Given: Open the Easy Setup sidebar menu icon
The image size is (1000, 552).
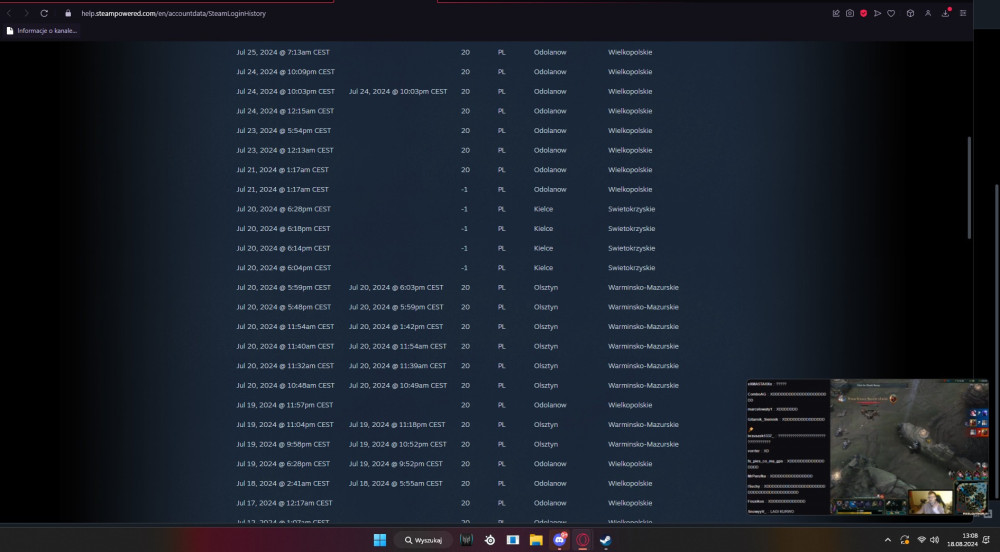Looking at the screenshot, I should [963, 13].
